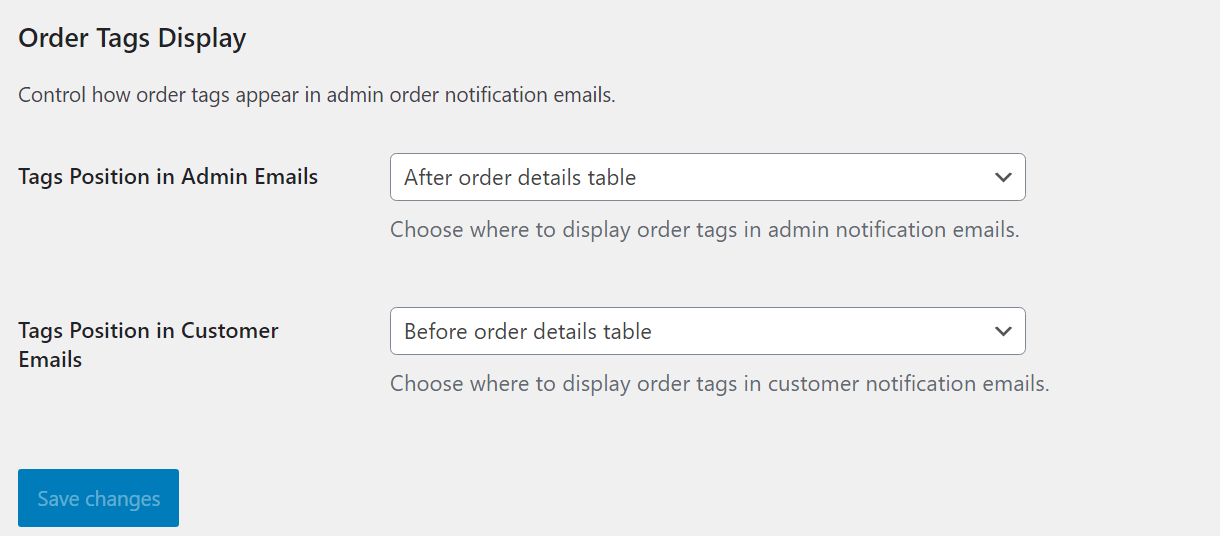1220x536 pixels.
Task: Expand the customer tags position select box
Action: [707, 331]
